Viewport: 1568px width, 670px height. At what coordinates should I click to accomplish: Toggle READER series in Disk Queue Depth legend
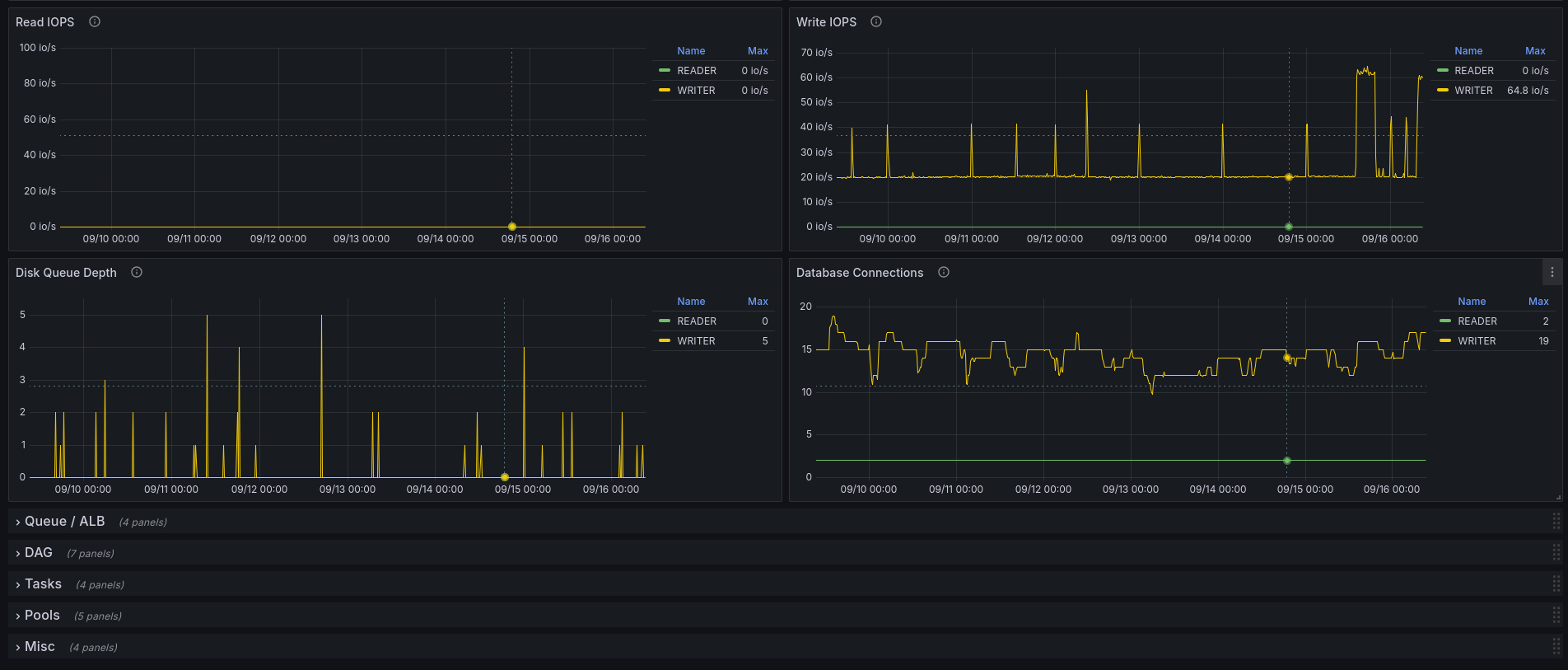[697, 321]
